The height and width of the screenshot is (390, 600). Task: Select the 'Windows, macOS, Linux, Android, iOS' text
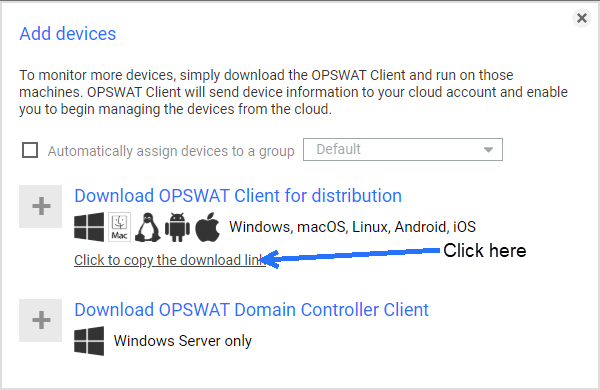pos(352,227)
